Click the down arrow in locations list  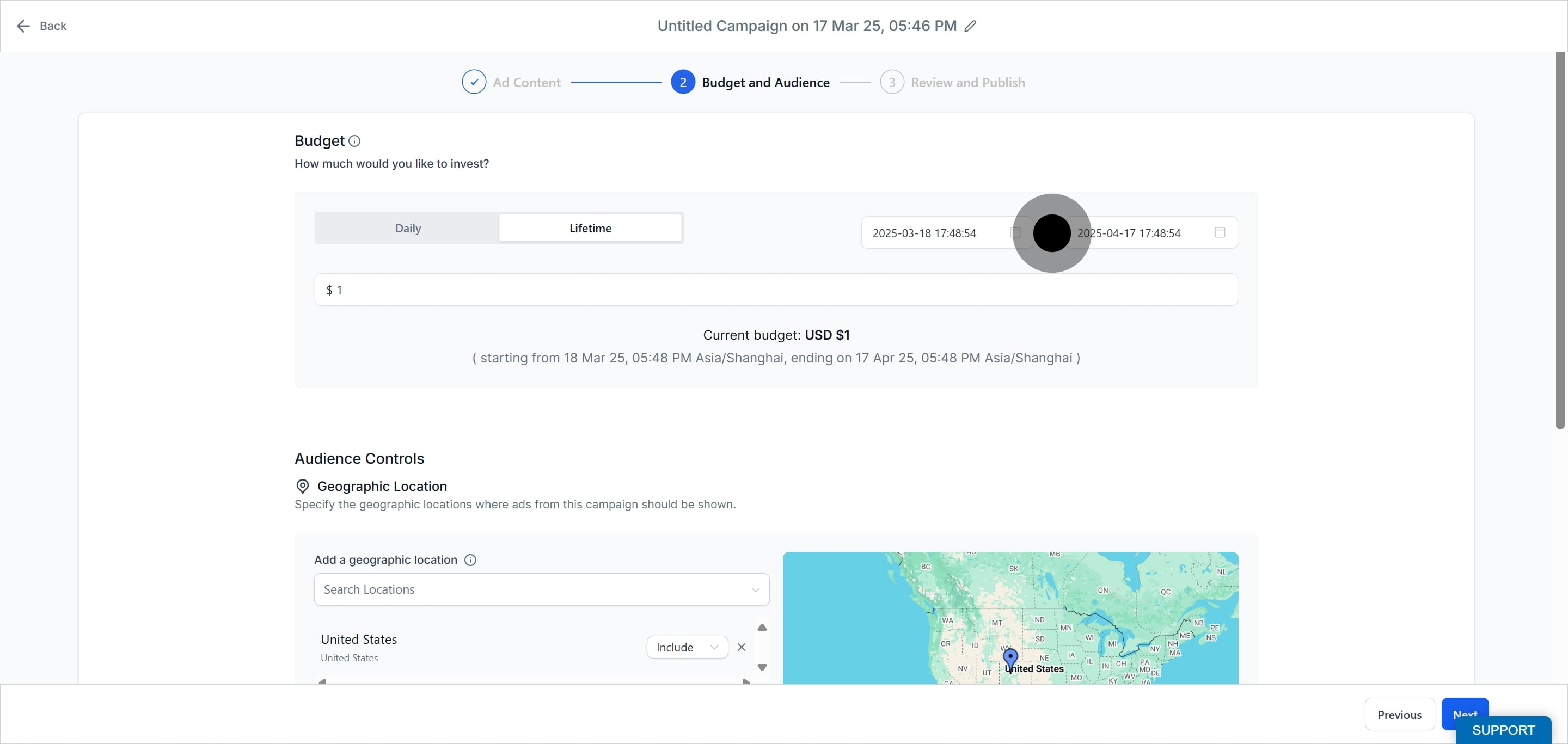pos(762,667)
